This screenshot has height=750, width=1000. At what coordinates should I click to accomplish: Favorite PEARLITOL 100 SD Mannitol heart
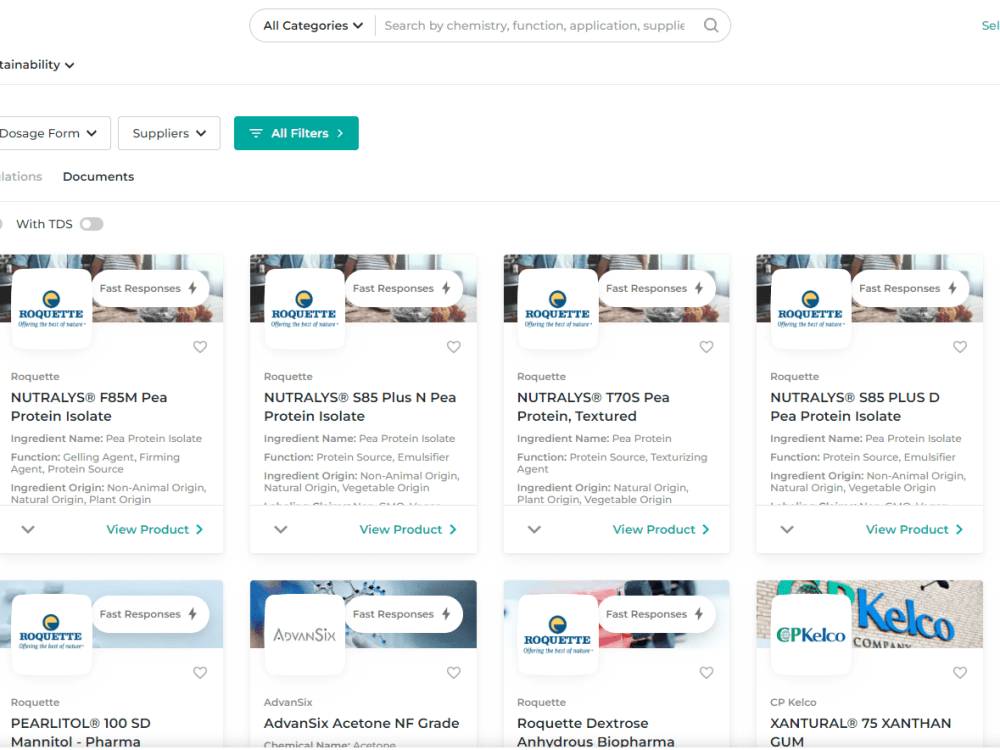200,673
